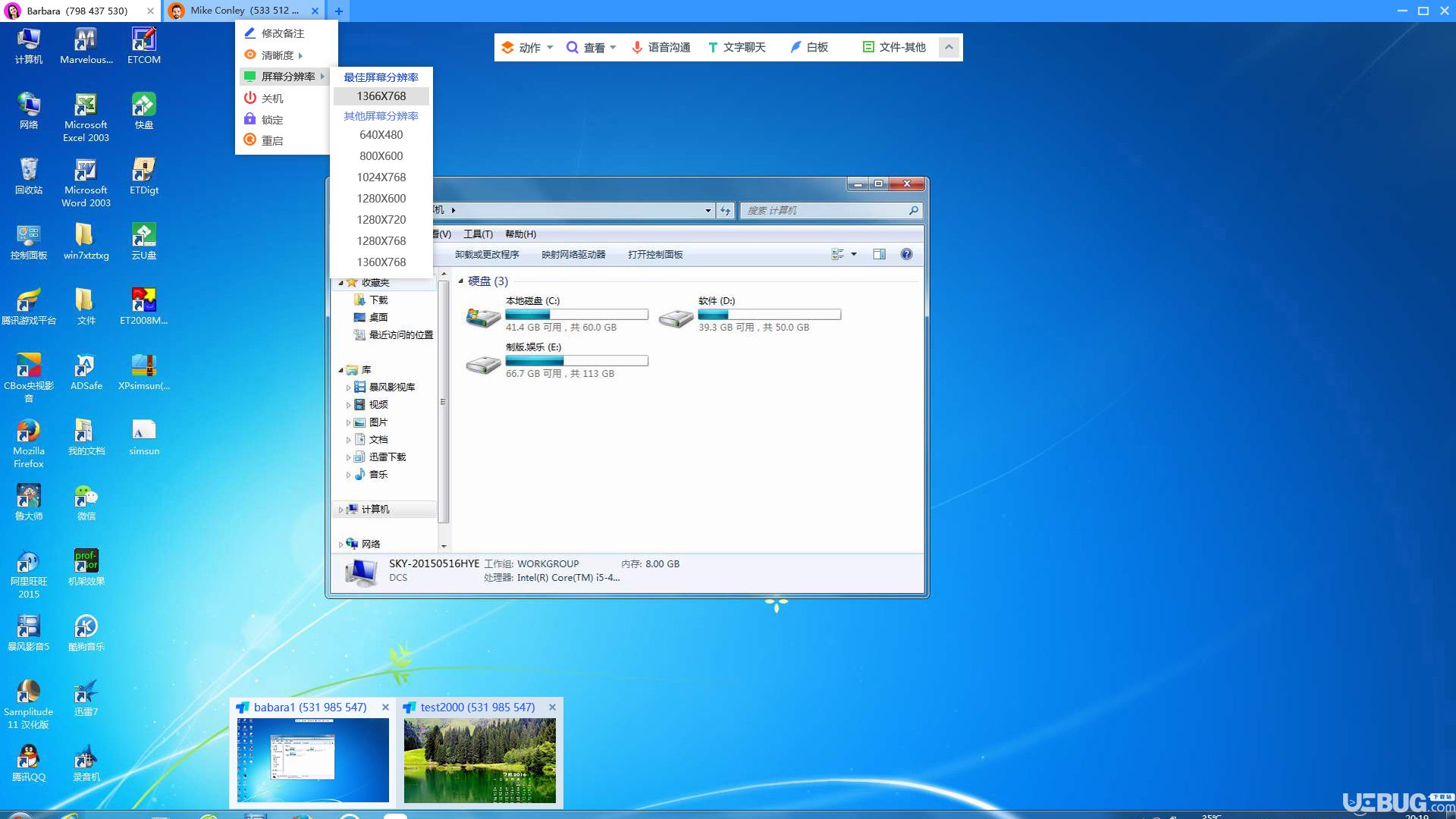The height and width of the screenshot is (819, 1456).
Task: Select 800X600 resolution option
Action: point(381,155)
